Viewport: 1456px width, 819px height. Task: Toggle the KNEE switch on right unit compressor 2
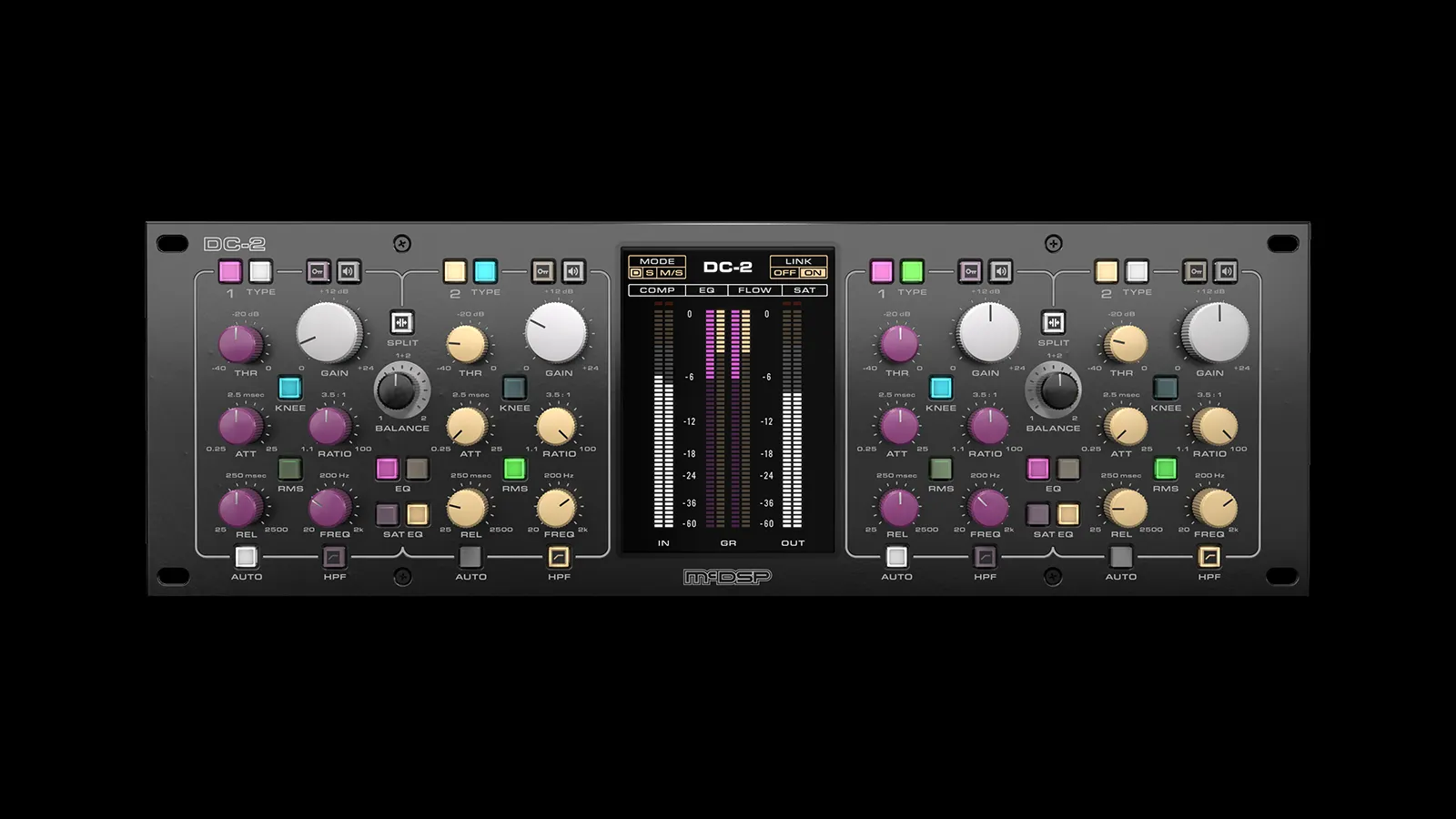(x=1166, y=389)
